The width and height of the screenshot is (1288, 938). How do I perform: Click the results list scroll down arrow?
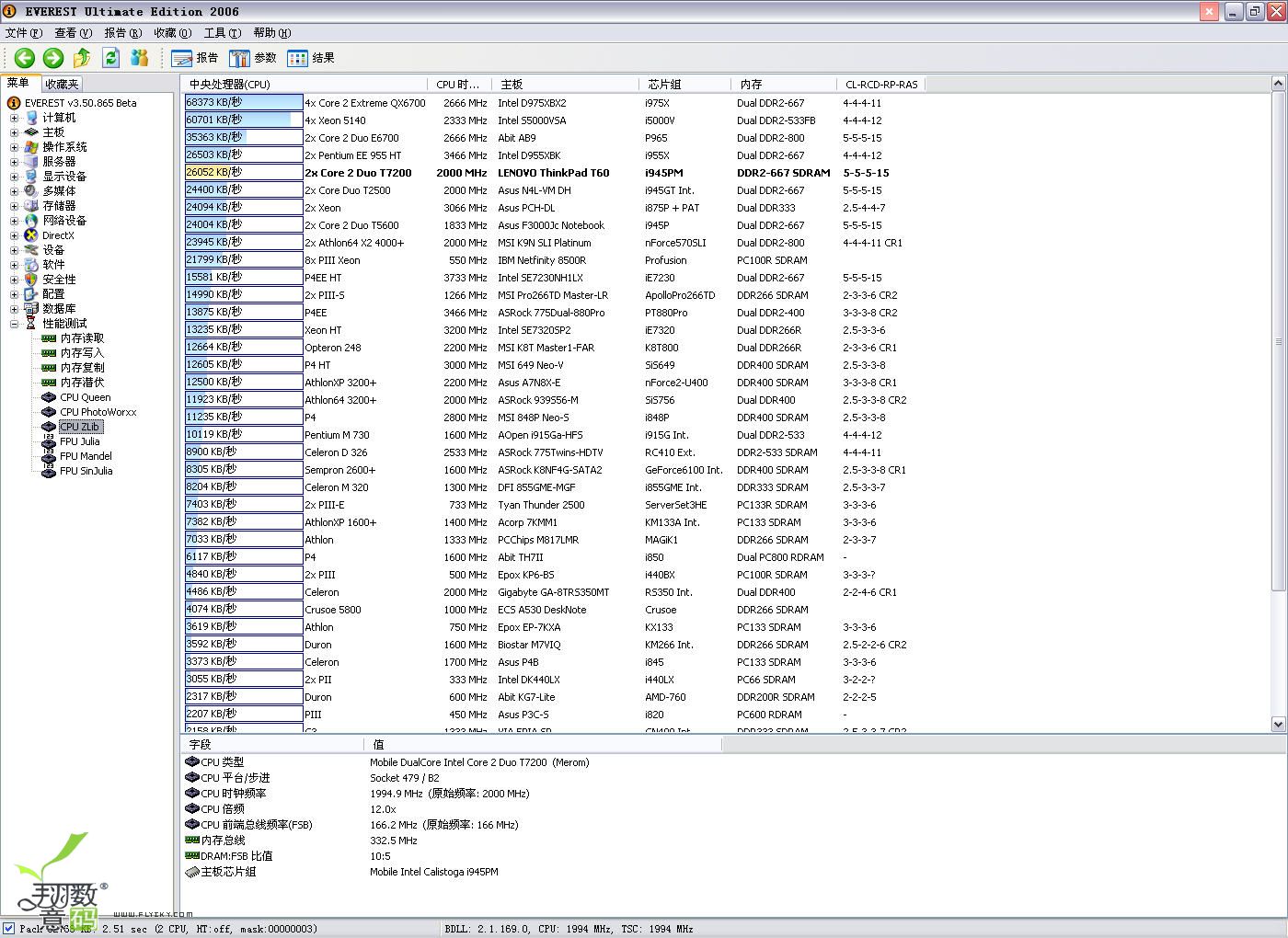click(1278, 725)
